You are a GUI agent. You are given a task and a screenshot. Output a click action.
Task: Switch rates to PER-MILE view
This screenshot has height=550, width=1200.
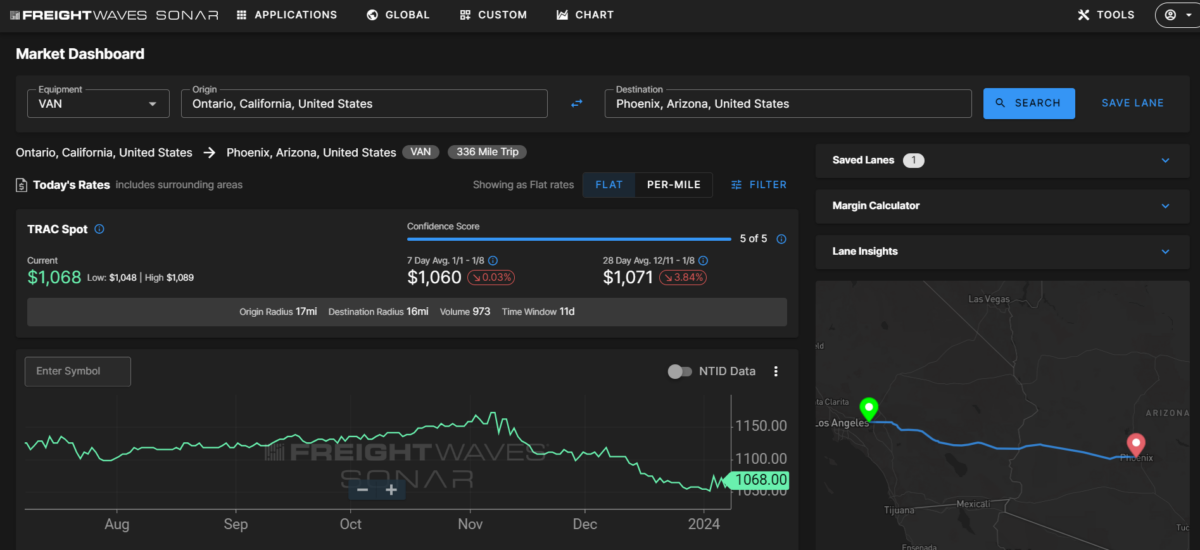[674, 185]
